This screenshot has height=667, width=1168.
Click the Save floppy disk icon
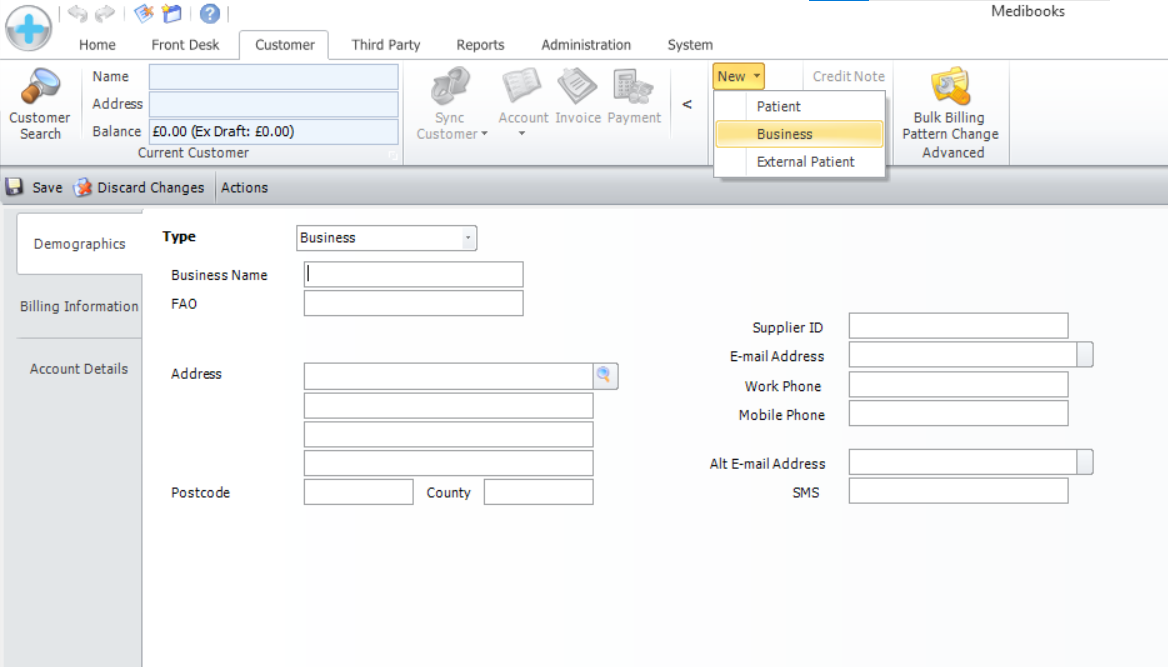pos(15,187)
